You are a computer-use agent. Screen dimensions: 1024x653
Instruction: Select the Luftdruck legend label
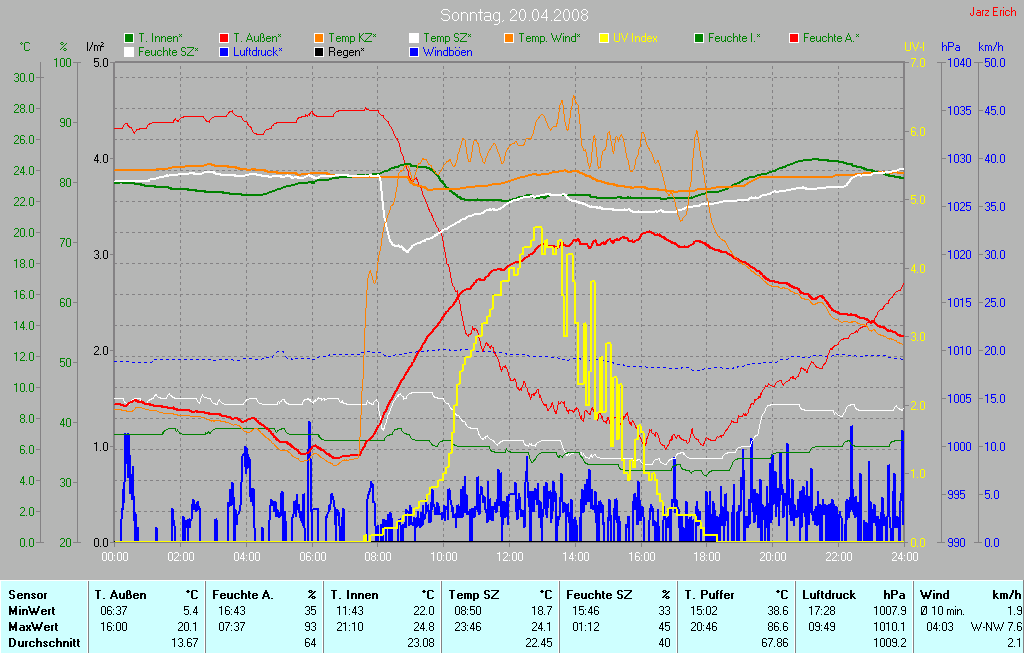(257, 51)
